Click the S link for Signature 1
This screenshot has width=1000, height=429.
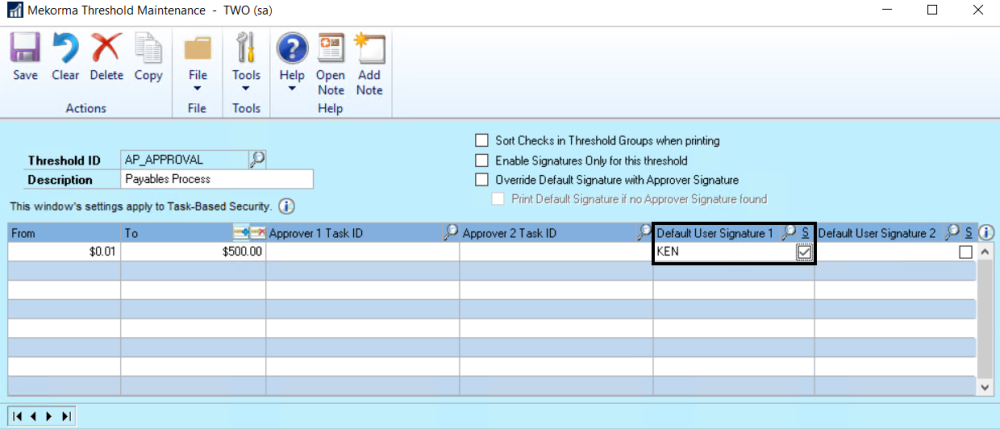pyautogui.click(x=805, y=233)
